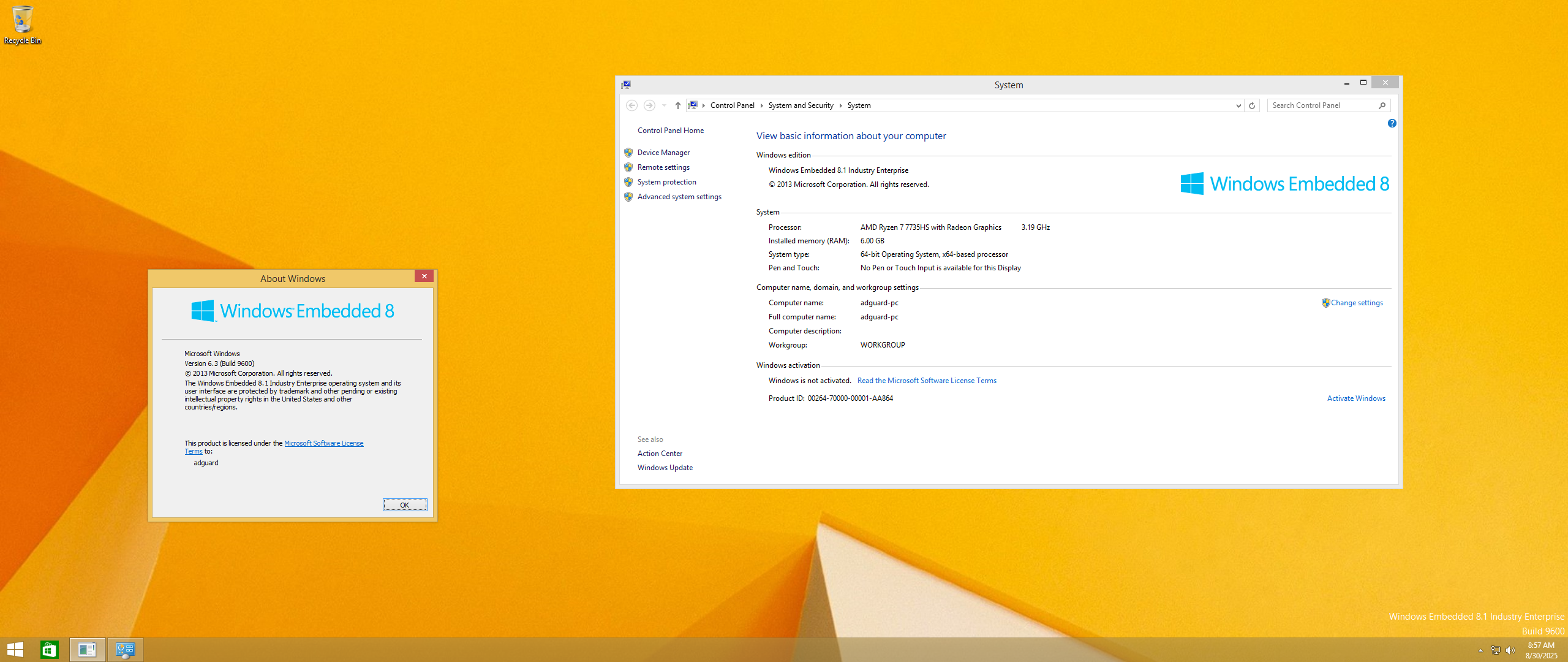Select Control Panel breadcrumb
The image size is (1568, 662).
(732, 105)
